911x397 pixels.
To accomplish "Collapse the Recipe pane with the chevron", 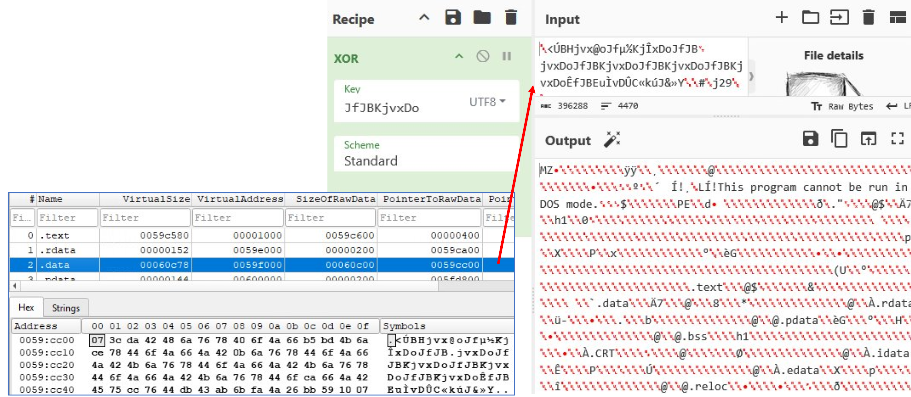I will coord(424,18).
